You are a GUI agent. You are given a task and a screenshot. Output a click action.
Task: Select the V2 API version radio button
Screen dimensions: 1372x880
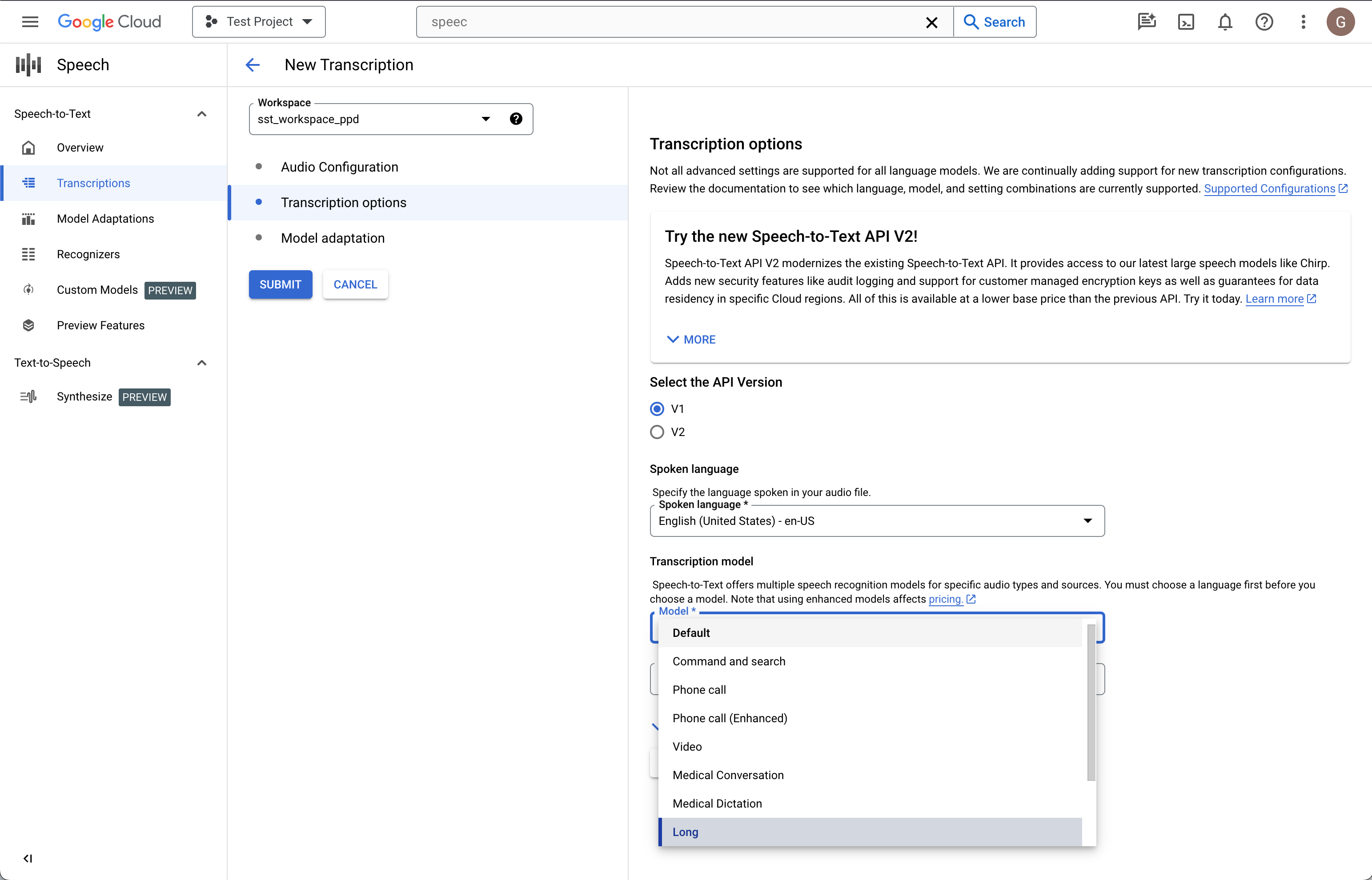(x=657, y=432)
